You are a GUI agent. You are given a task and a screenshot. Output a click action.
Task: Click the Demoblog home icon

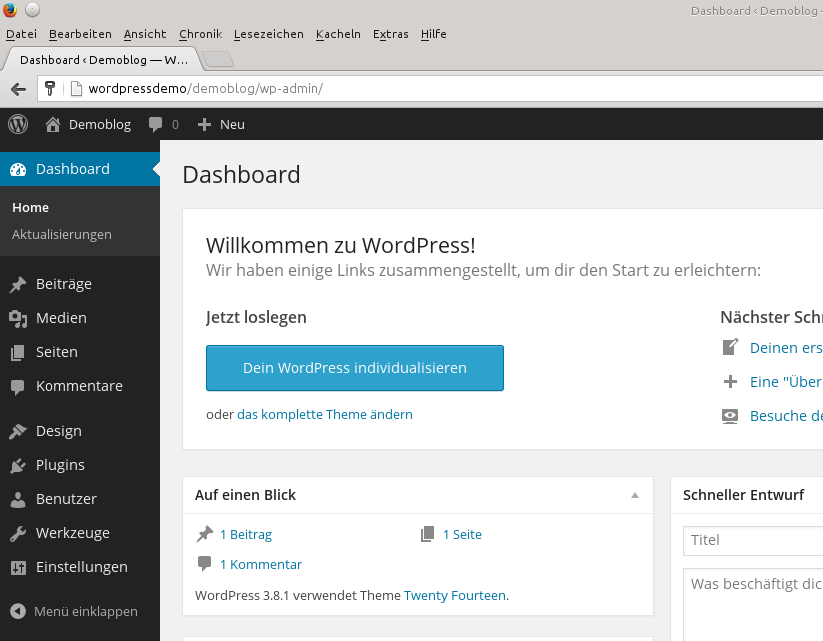[52, 124]
